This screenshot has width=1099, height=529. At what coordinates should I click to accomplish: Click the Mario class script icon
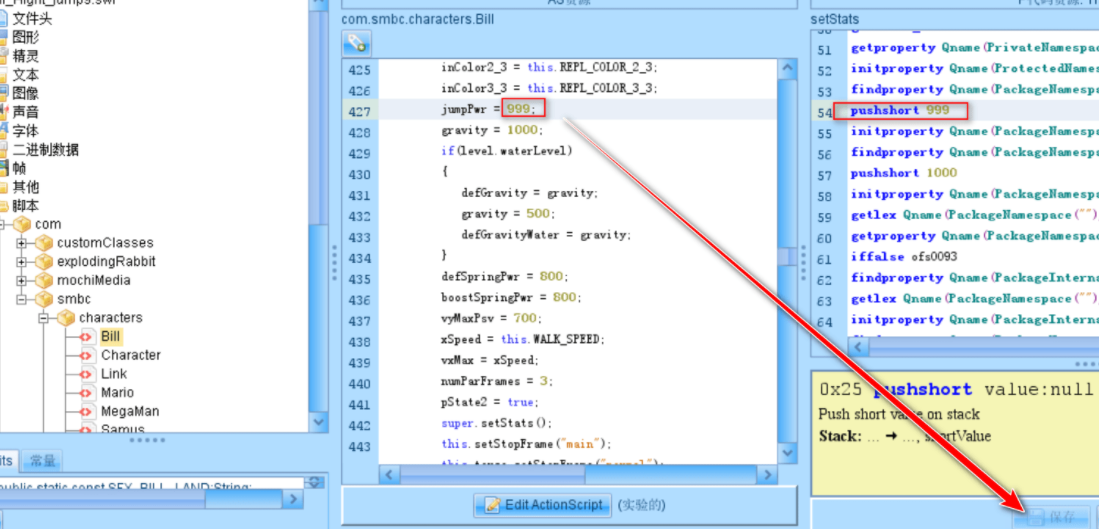point(88,392)
